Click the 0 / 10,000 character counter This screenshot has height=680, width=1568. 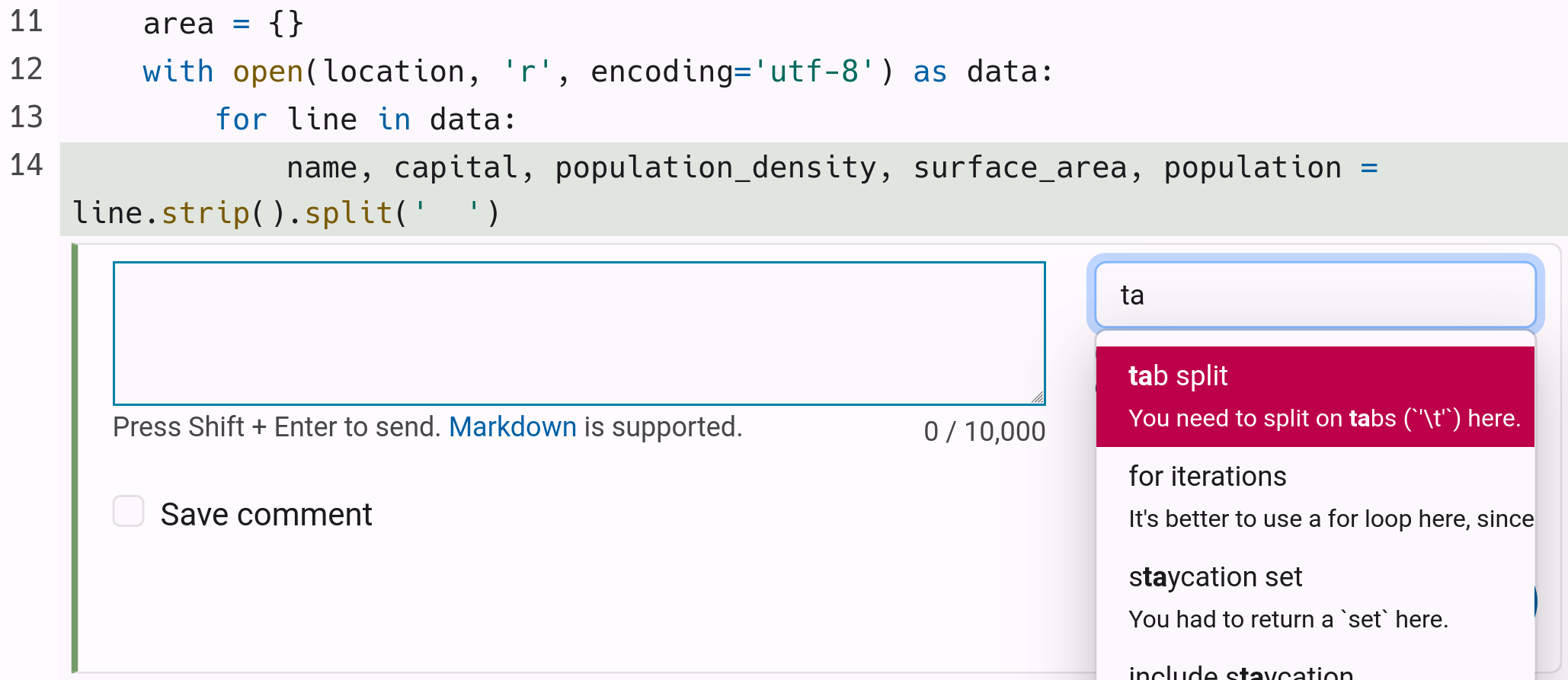tap(984, 432)
